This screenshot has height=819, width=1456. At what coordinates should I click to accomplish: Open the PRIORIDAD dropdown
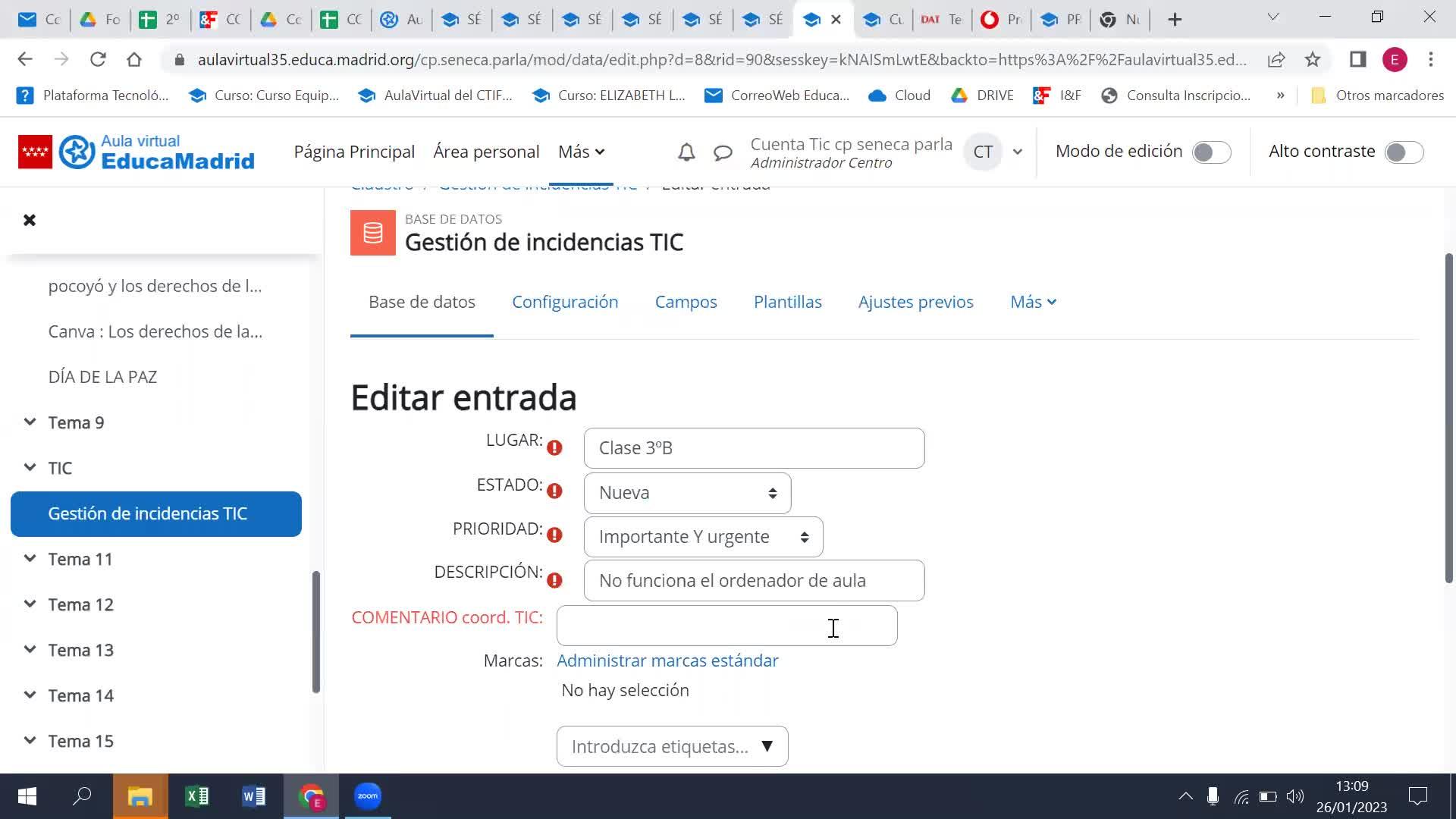pos(703,537)
